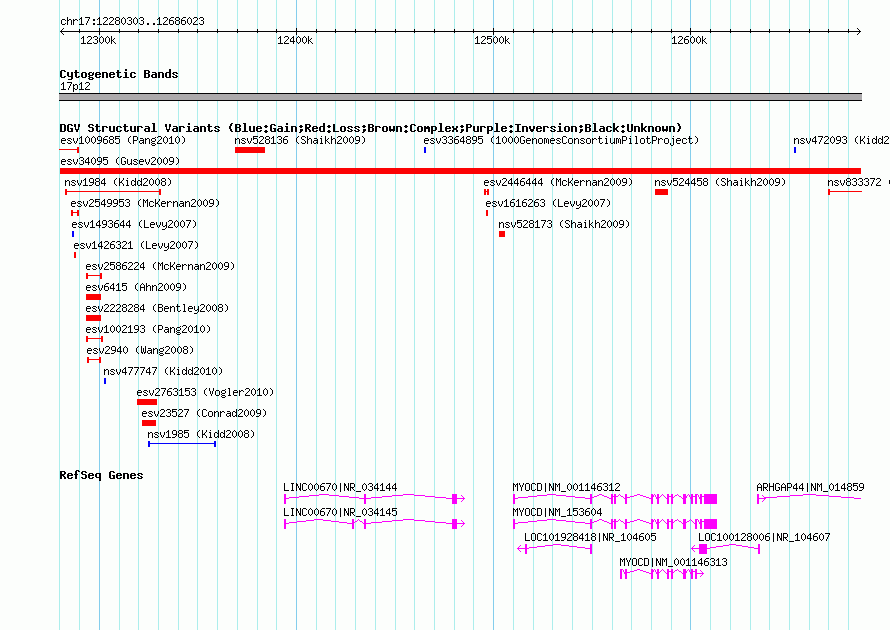Image resolution: width=890 pixels, height=630 pixels.
Task: Select esv2586224 (McKernan2009) label
Action: coord(160,266)
